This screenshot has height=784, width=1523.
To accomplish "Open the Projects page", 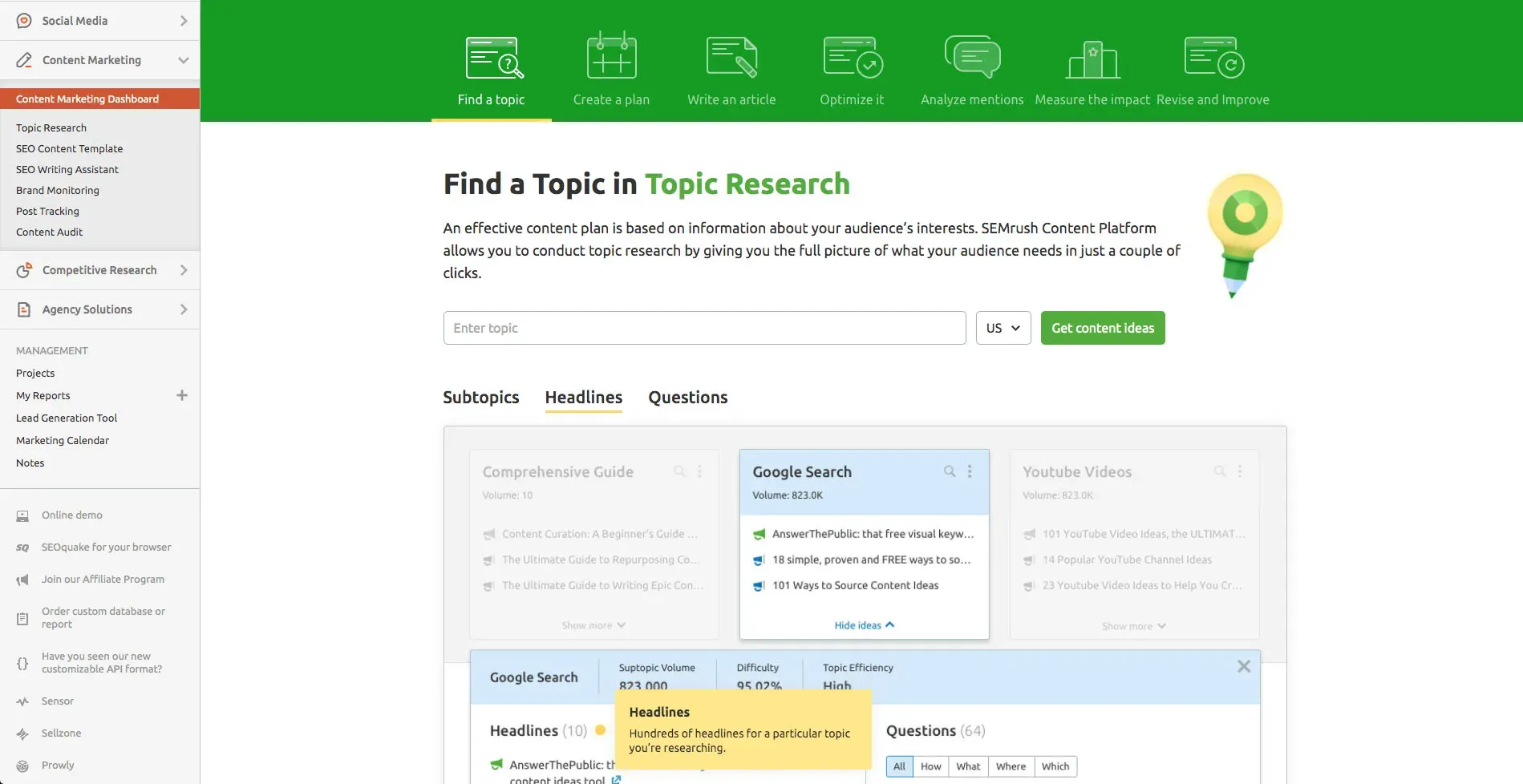I will point(35,374).
